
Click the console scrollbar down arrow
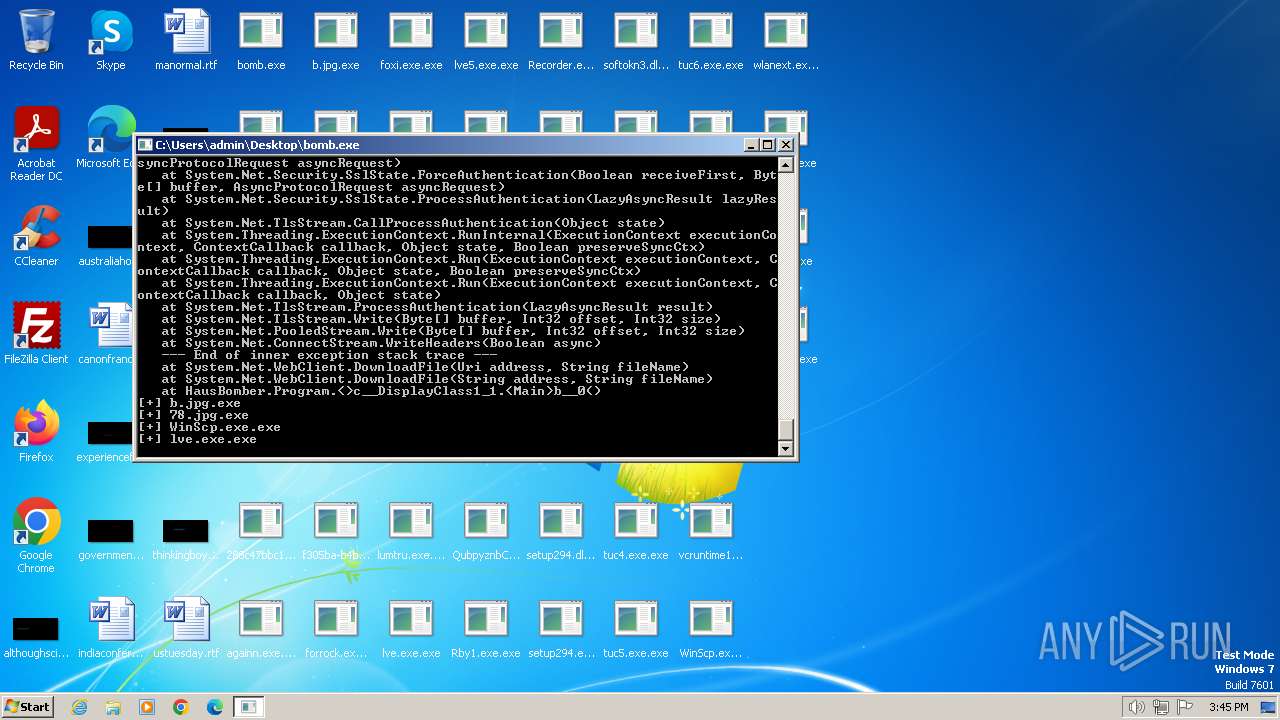coord(786,449)
